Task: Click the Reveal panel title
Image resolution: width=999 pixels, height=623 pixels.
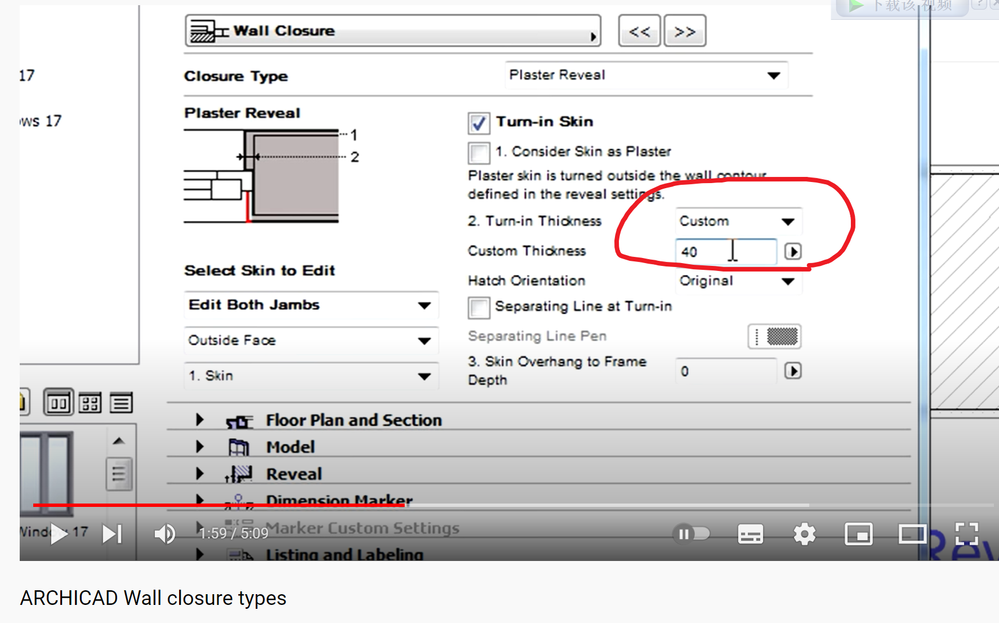Action: point(294,474)
